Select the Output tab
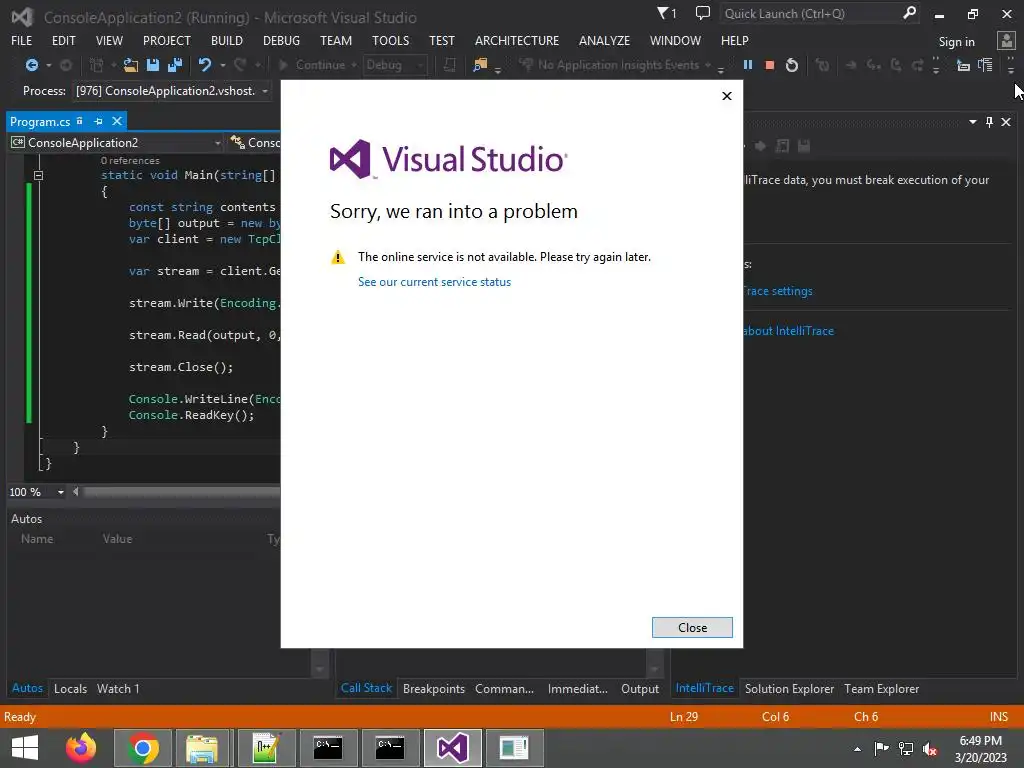 [640, 688]
